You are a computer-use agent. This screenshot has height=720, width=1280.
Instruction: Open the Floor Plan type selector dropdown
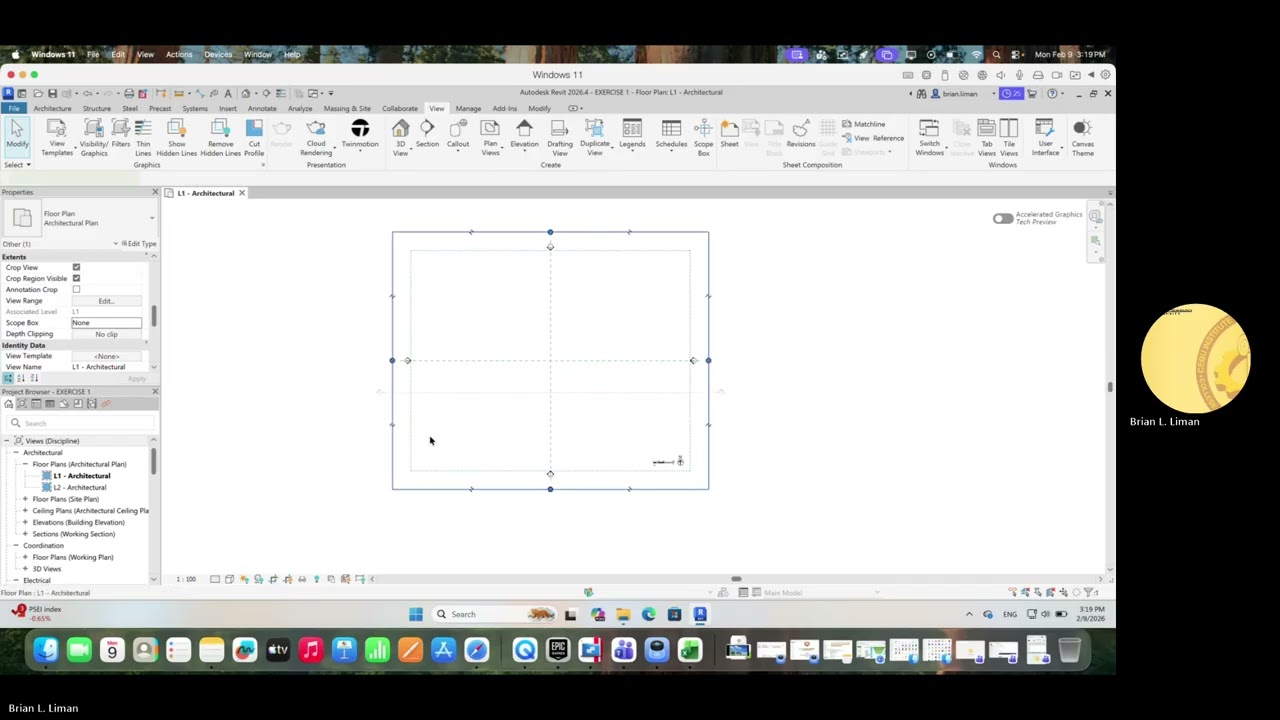[152, 218]
